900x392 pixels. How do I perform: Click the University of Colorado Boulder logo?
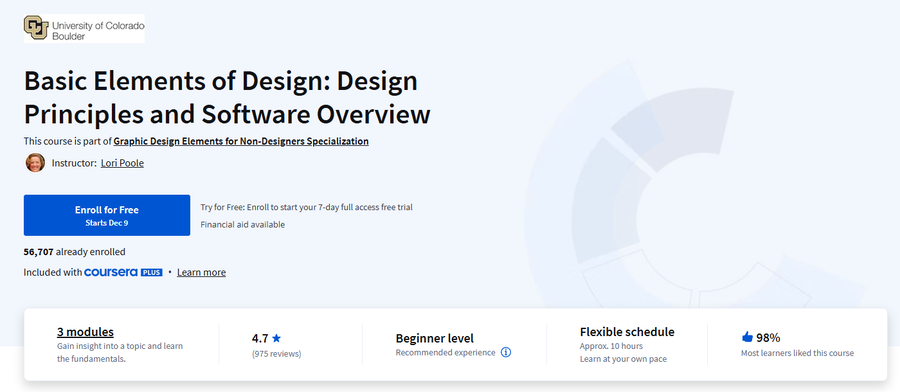click(x=84, y=28)
